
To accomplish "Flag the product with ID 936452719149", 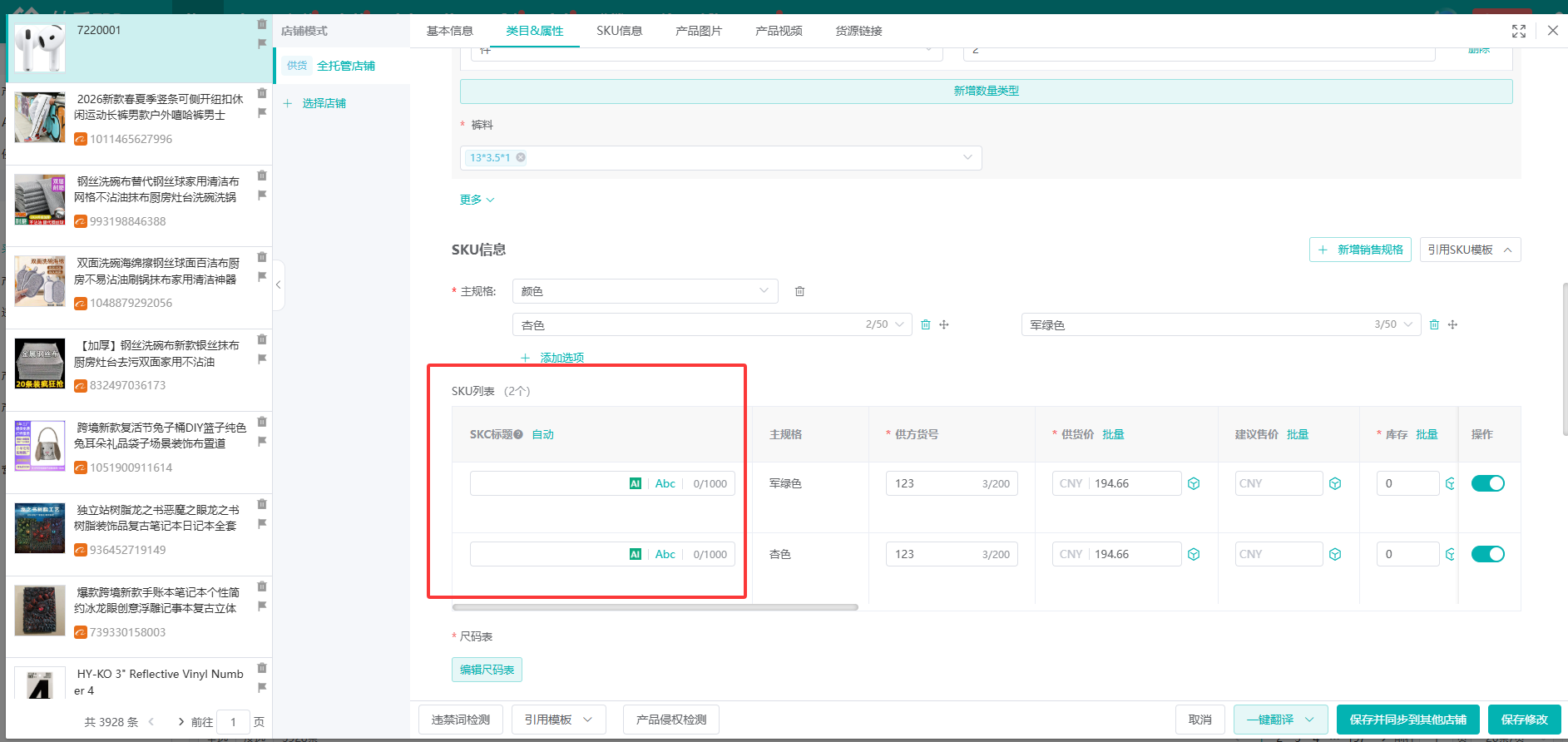I will [x=262, y=523].
